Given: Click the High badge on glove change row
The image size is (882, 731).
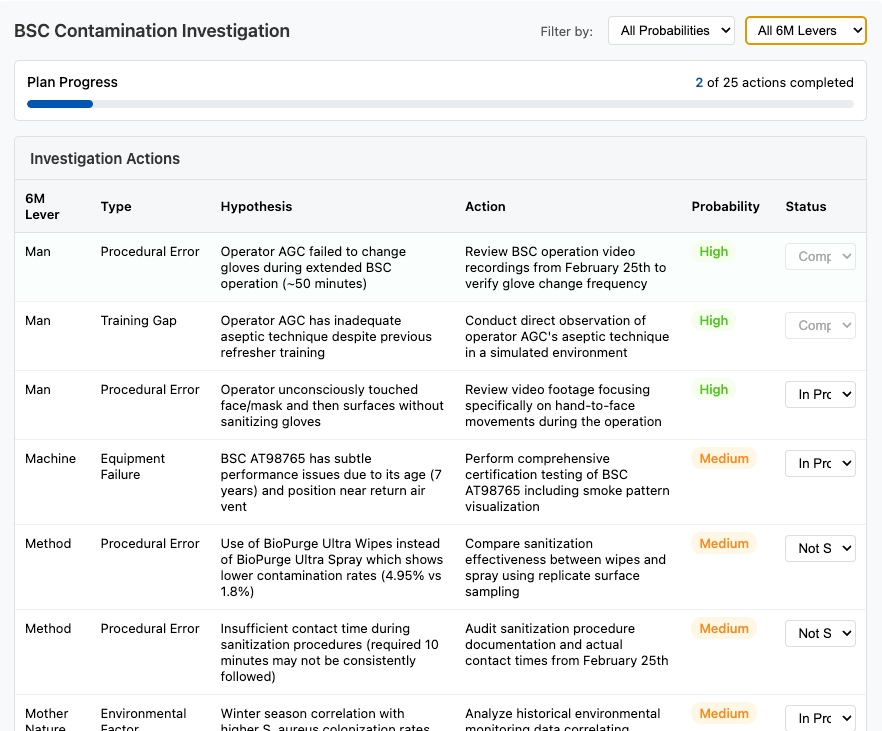Looking at the screenshot, I should tap(713, 252).
